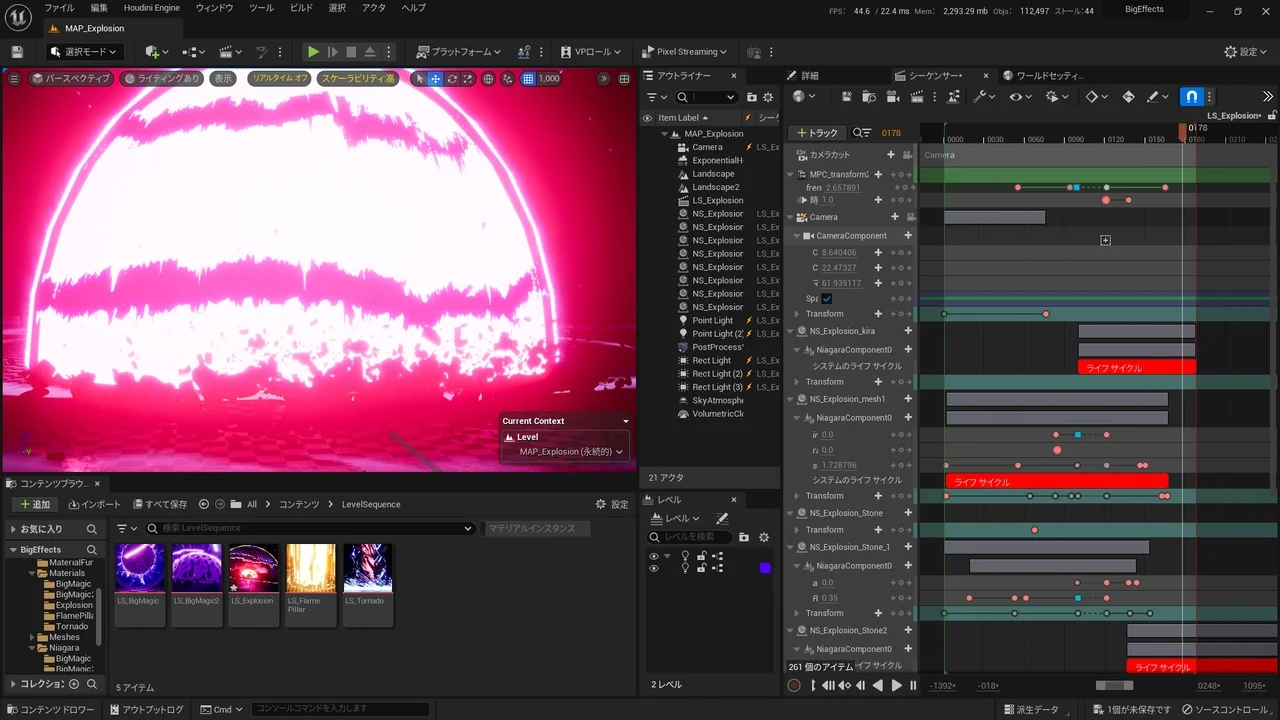Click the +トラック add track button

tap(817, 133)
